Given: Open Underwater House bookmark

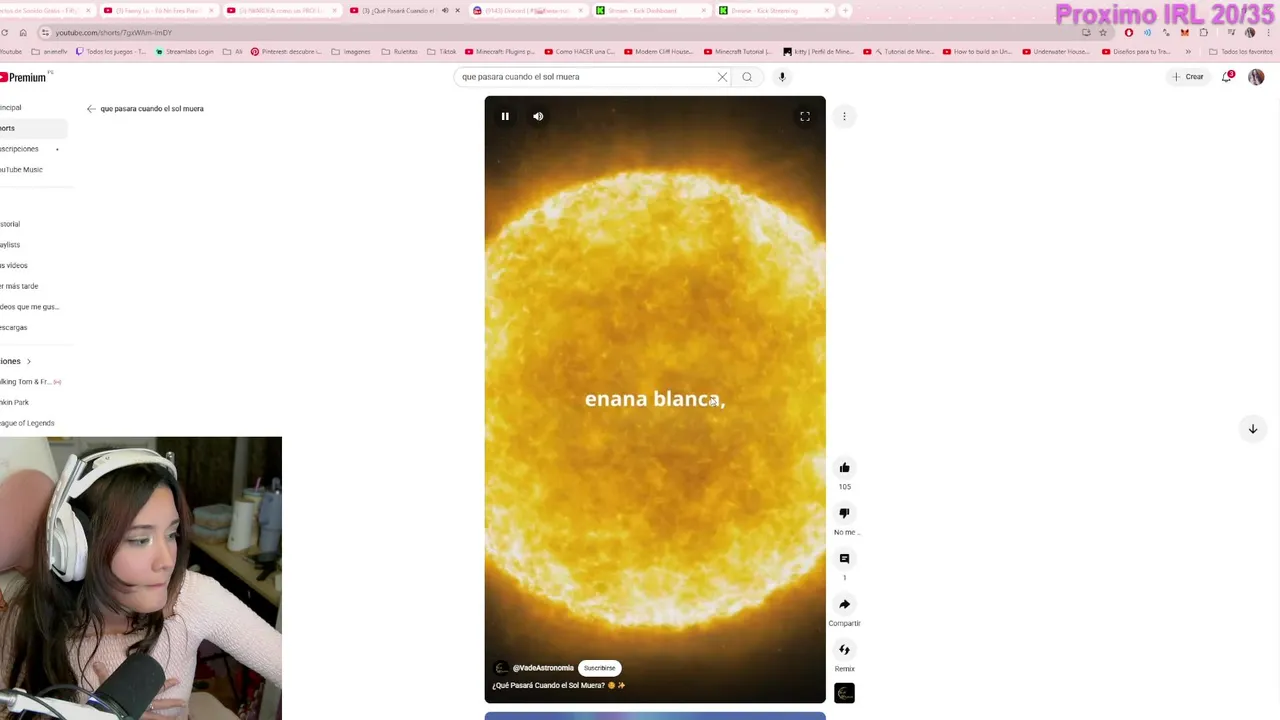Looking at the screenshot, I should (1056, 52).
